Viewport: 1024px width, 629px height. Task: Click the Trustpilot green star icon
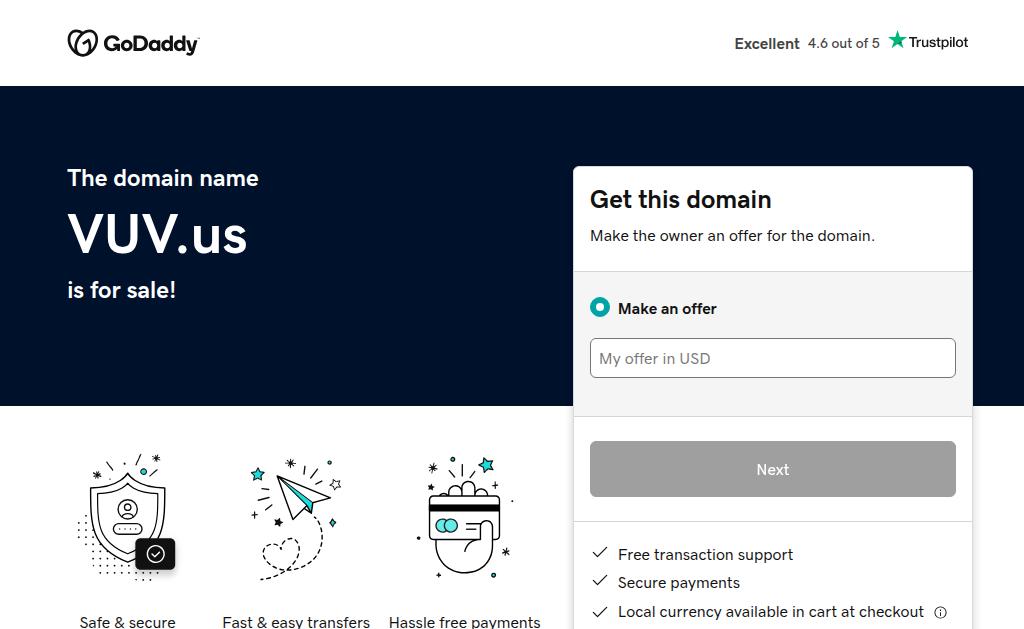point(897,40)
